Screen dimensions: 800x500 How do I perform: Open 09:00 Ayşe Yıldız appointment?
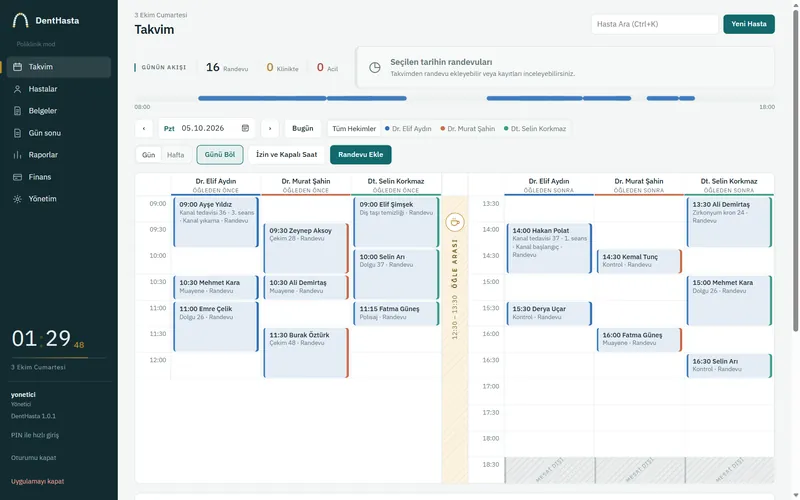click(x=216, y=222)
